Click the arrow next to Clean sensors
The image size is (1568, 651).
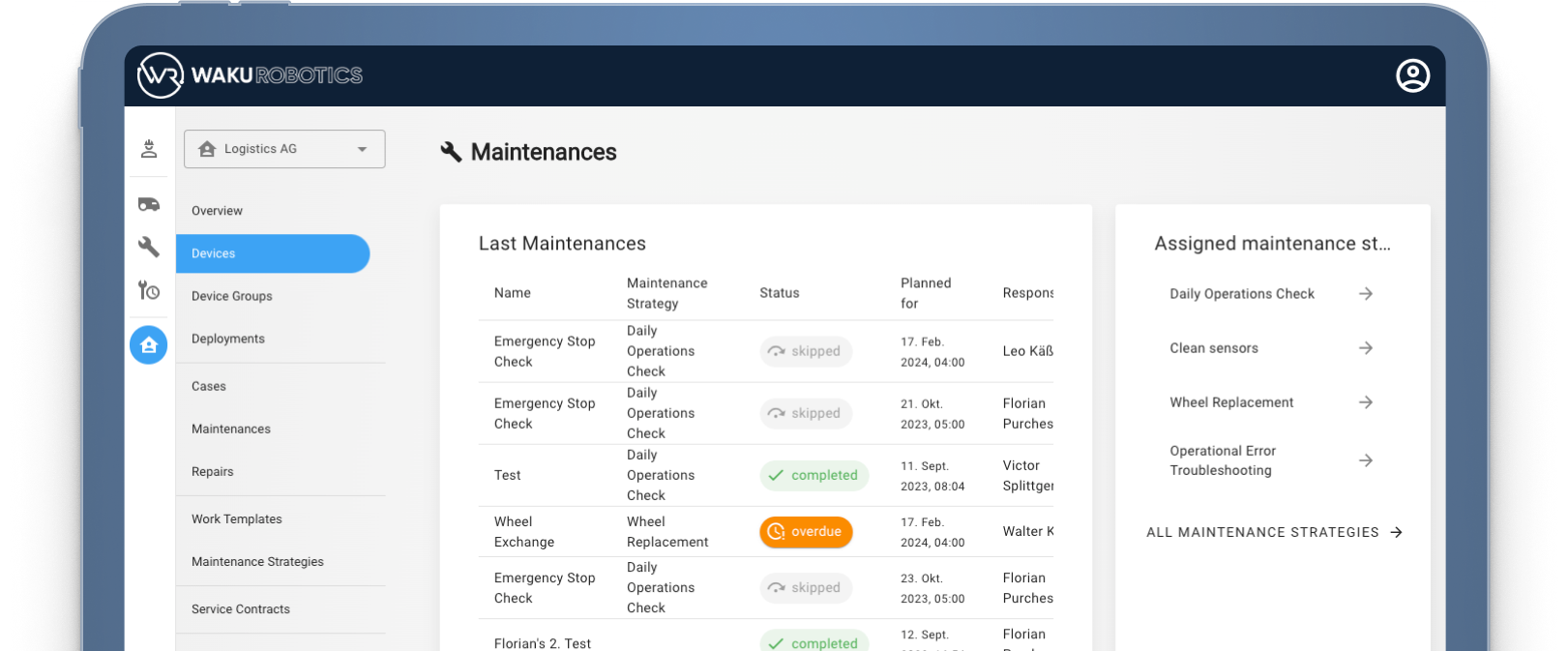point(1365,348)
